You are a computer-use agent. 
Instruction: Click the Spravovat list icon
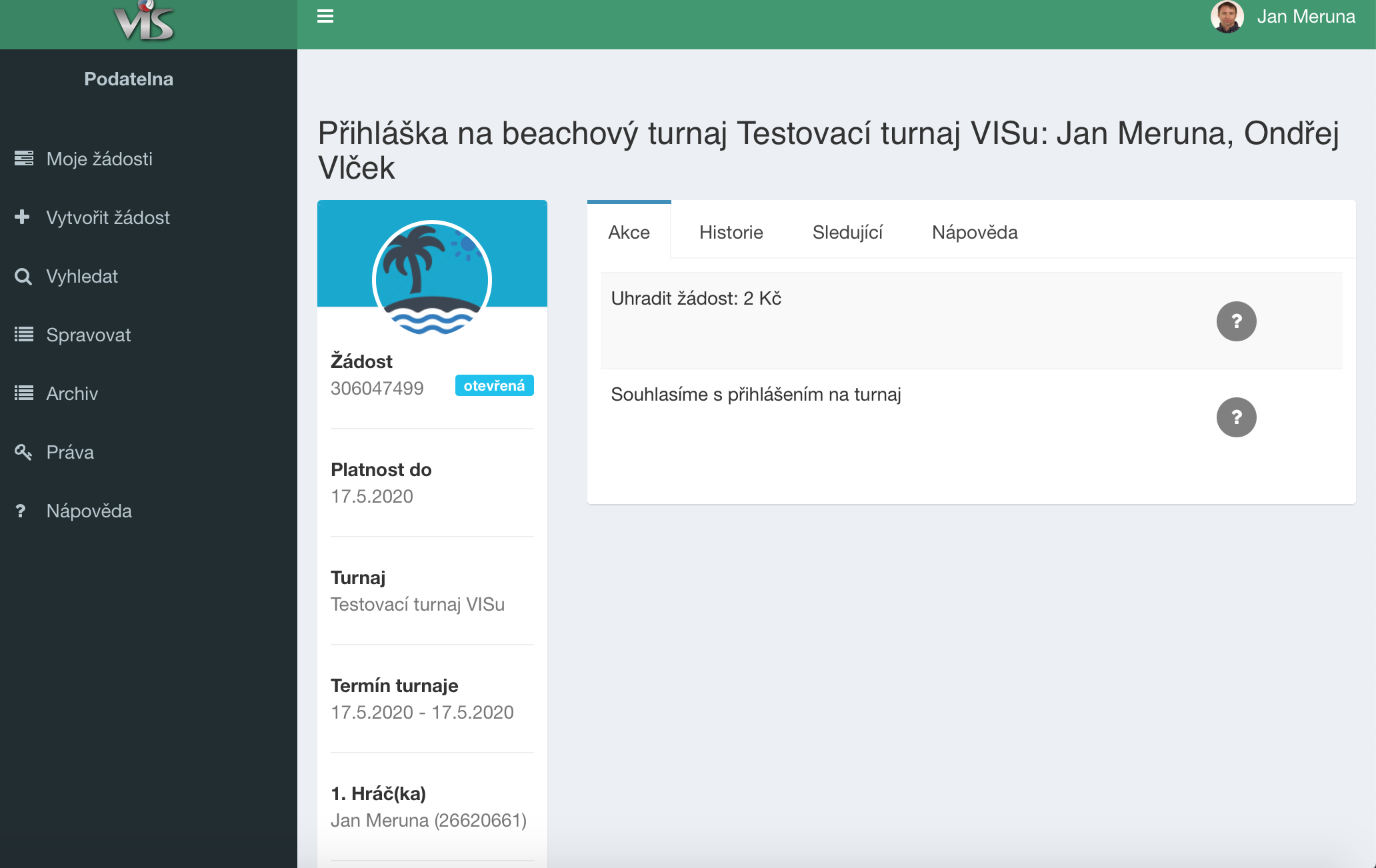24,335
